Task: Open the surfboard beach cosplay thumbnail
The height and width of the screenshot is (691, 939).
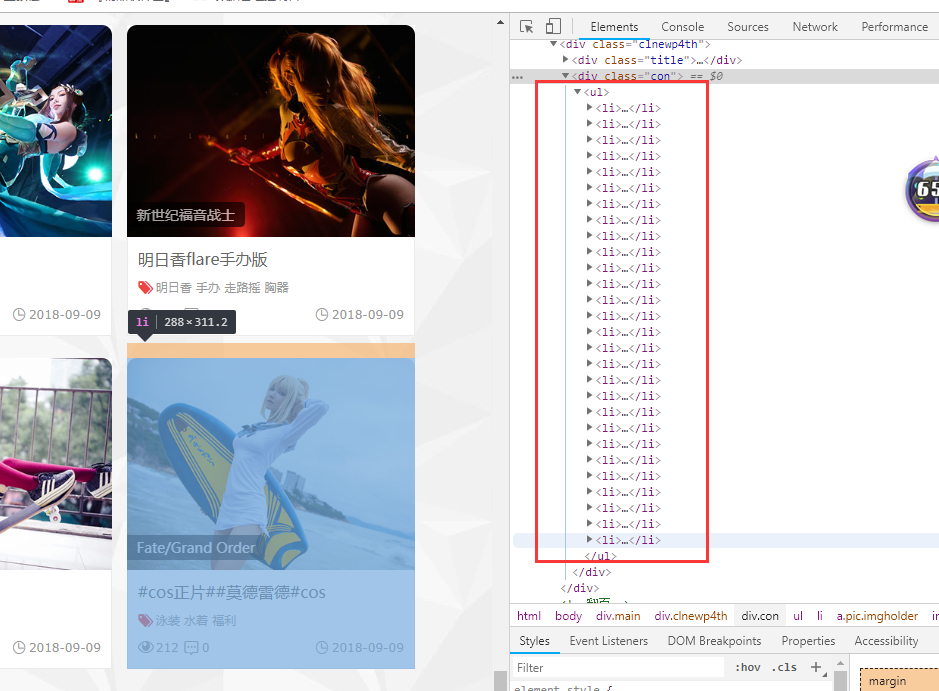Action: 271,463
